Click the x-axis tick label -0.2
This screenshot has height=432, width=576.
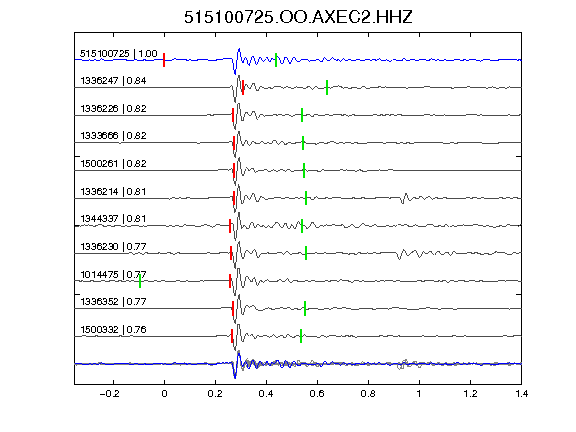click(109, 394)
